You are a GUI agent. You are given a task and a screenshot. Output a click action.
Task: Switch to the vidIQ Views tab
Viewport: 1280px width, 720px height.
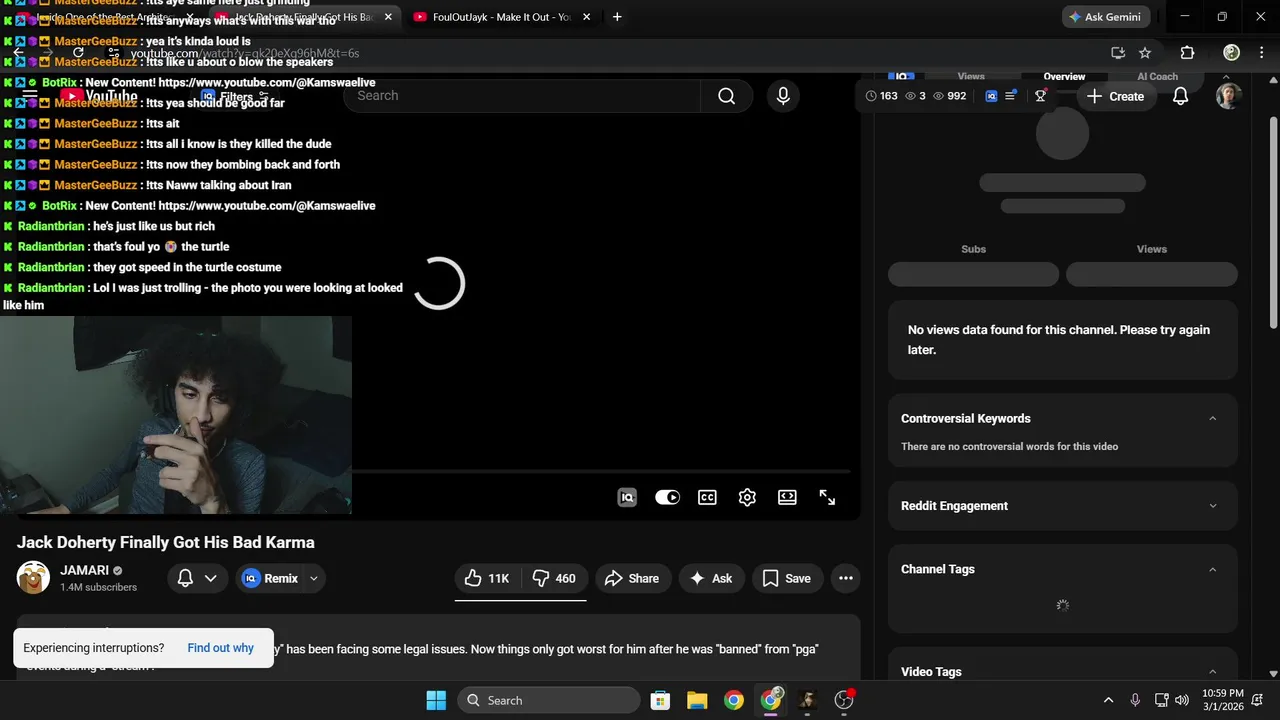pyautogui.click(x=971, y=76)
